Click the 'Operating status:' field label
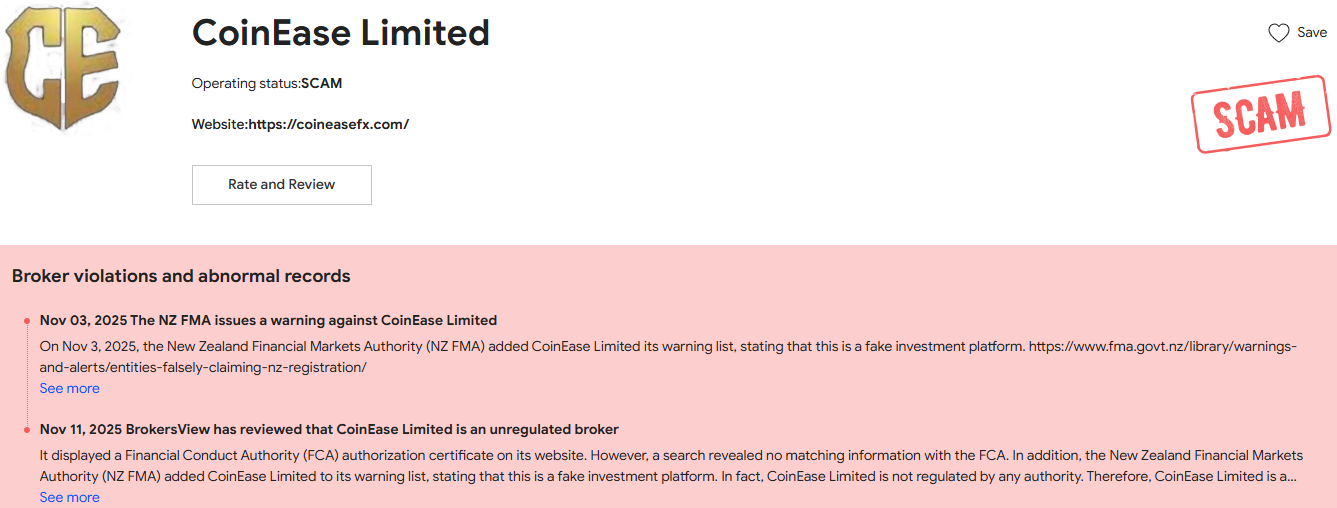Image resolution: width=1337 pixels, height=508 pixels. coord(246,84)
